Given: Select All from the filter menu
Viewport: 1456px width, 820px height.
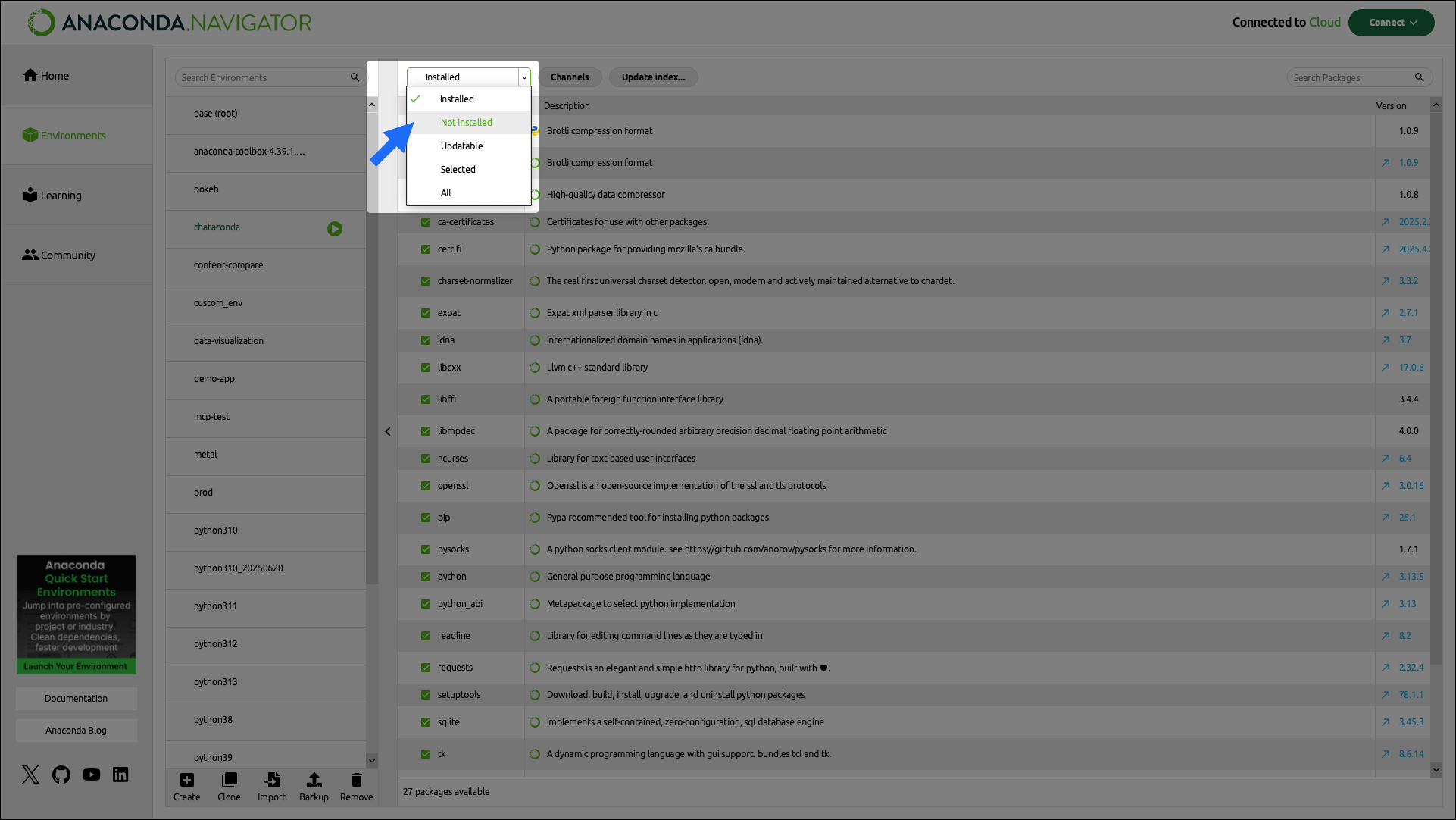Looking at the screenshot, I should [x=445, y=192].
